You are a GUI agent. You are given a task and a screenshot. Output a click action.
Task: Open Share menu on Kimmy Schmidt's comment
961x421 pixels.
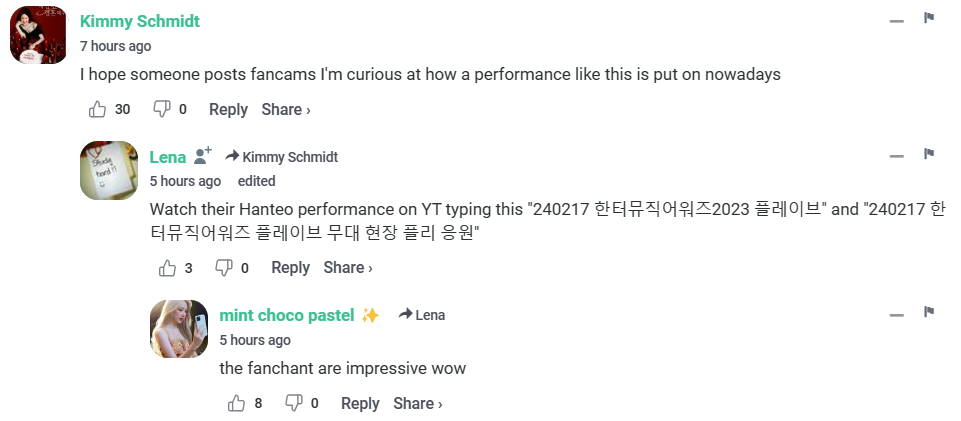pos(286,109)
